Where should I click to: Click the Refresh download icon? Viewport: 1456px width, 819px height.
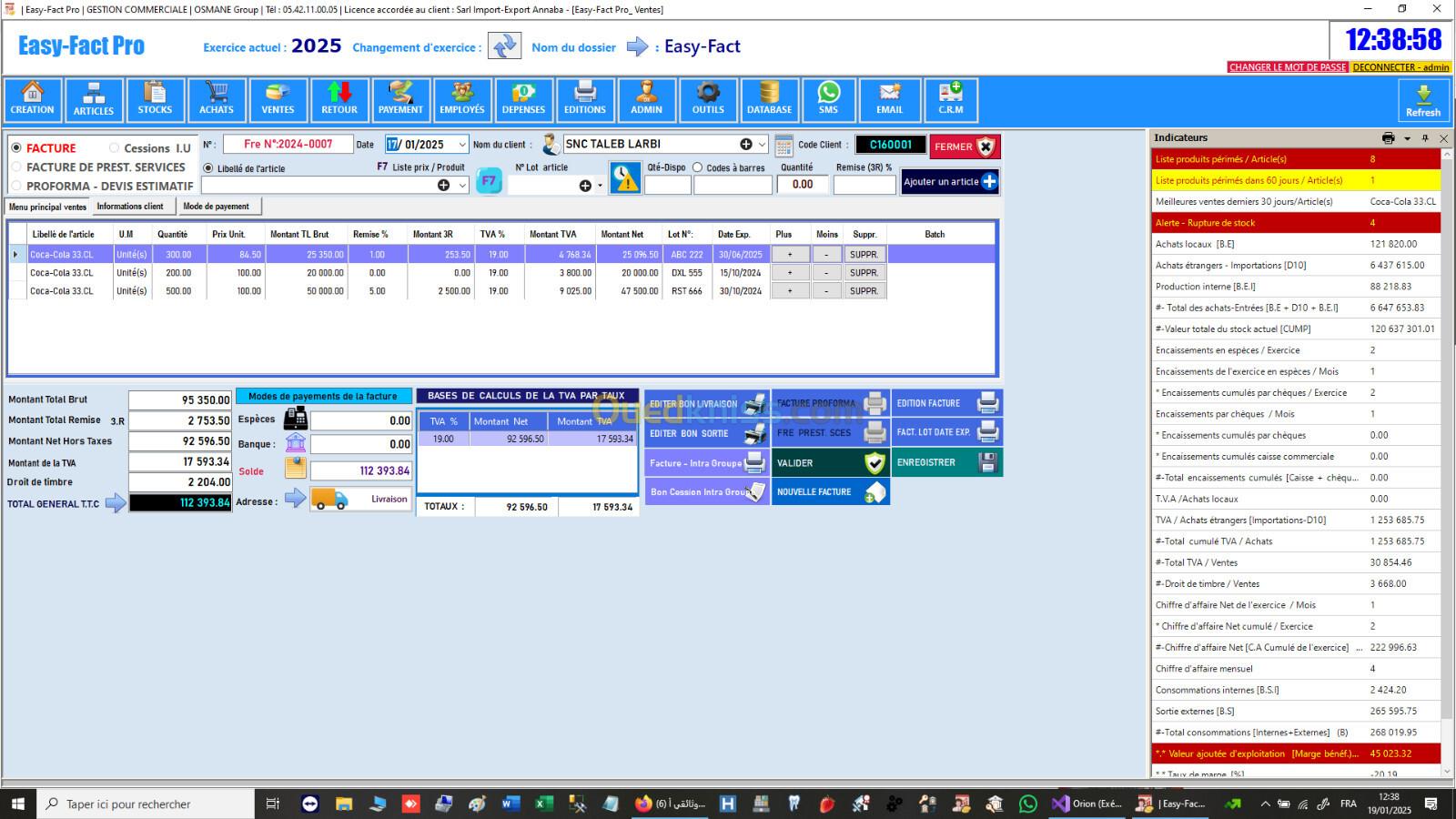point(1423,99)
